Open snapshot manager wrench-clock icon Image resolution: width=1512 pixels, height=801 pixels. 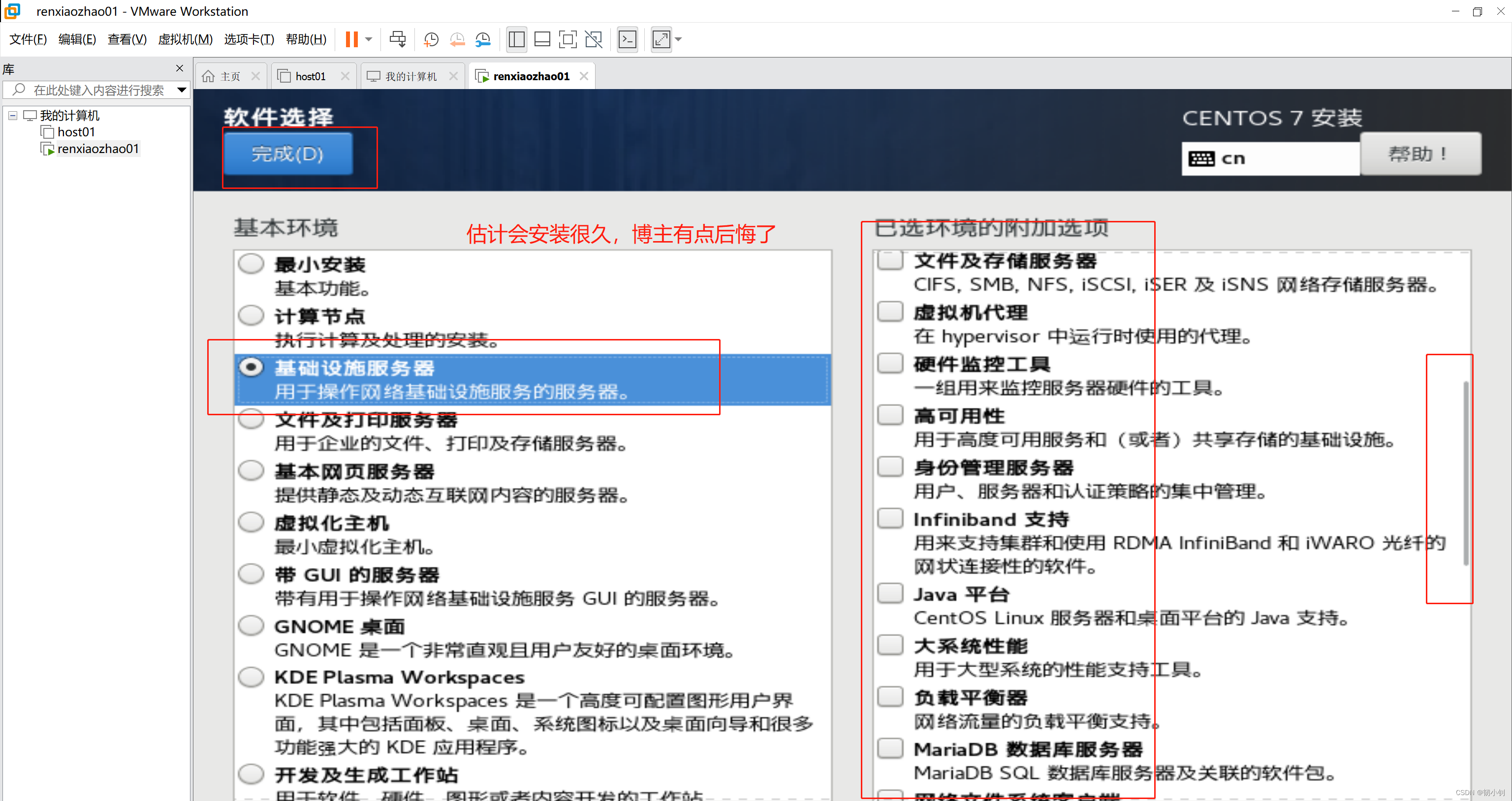(482, 39)
